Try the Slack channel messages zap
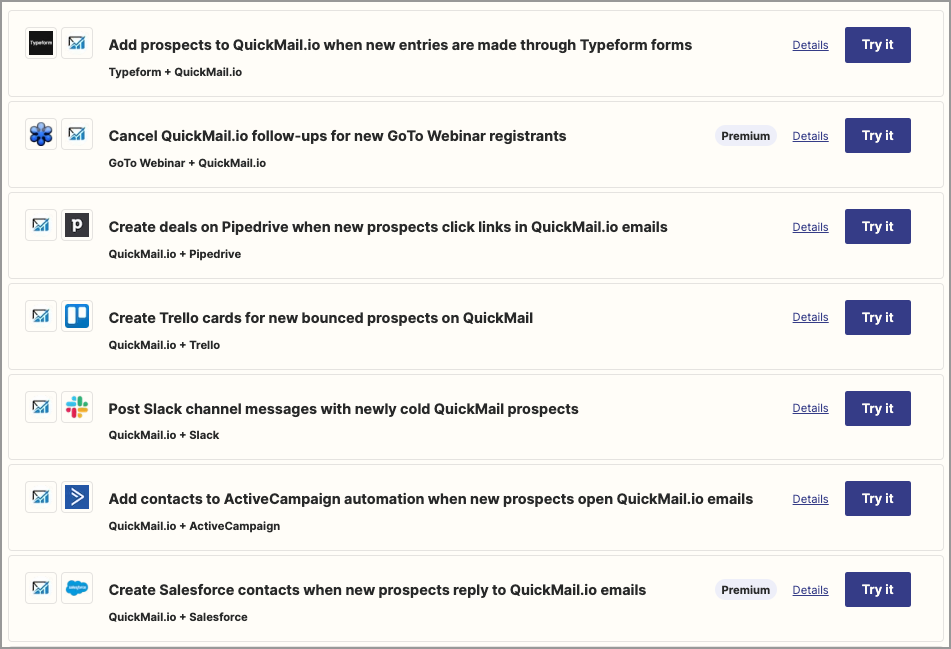This screenshot has width=951, height=649. [x=877, y=408]
